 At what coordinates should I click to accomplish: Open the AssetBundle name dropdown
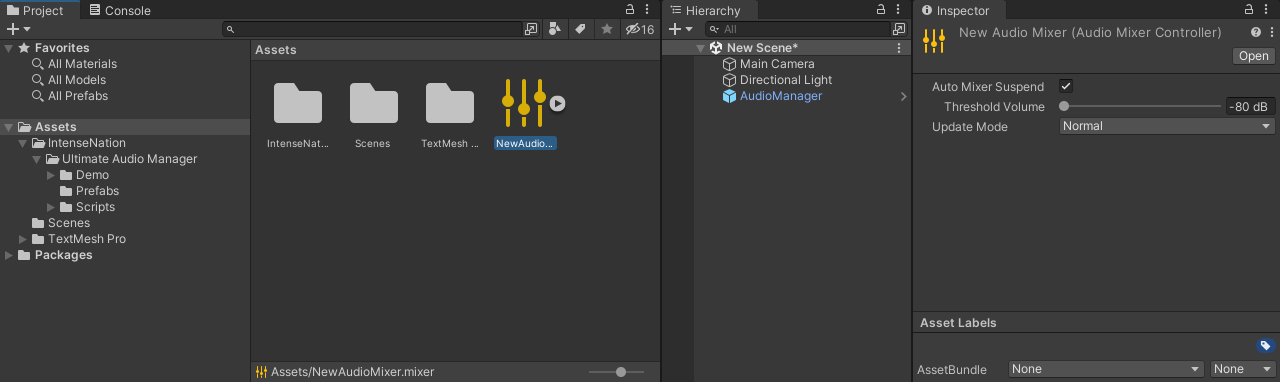pyautogui.click(x=1106, y=369)
